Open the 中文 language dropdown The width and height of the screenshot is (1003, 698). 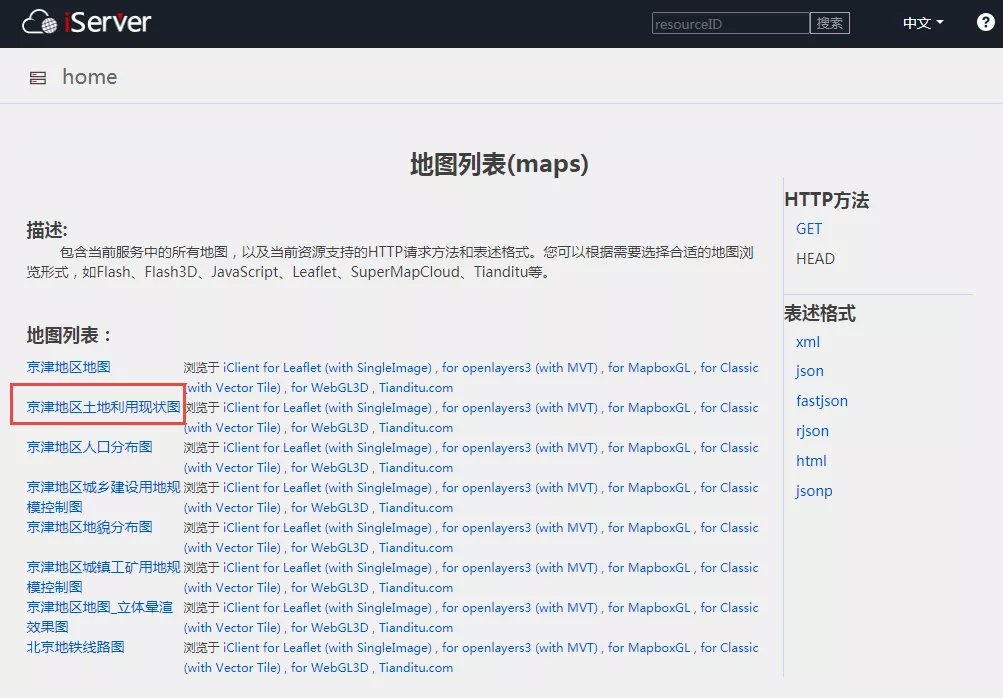pyautogui.click(x=922, y=23)
